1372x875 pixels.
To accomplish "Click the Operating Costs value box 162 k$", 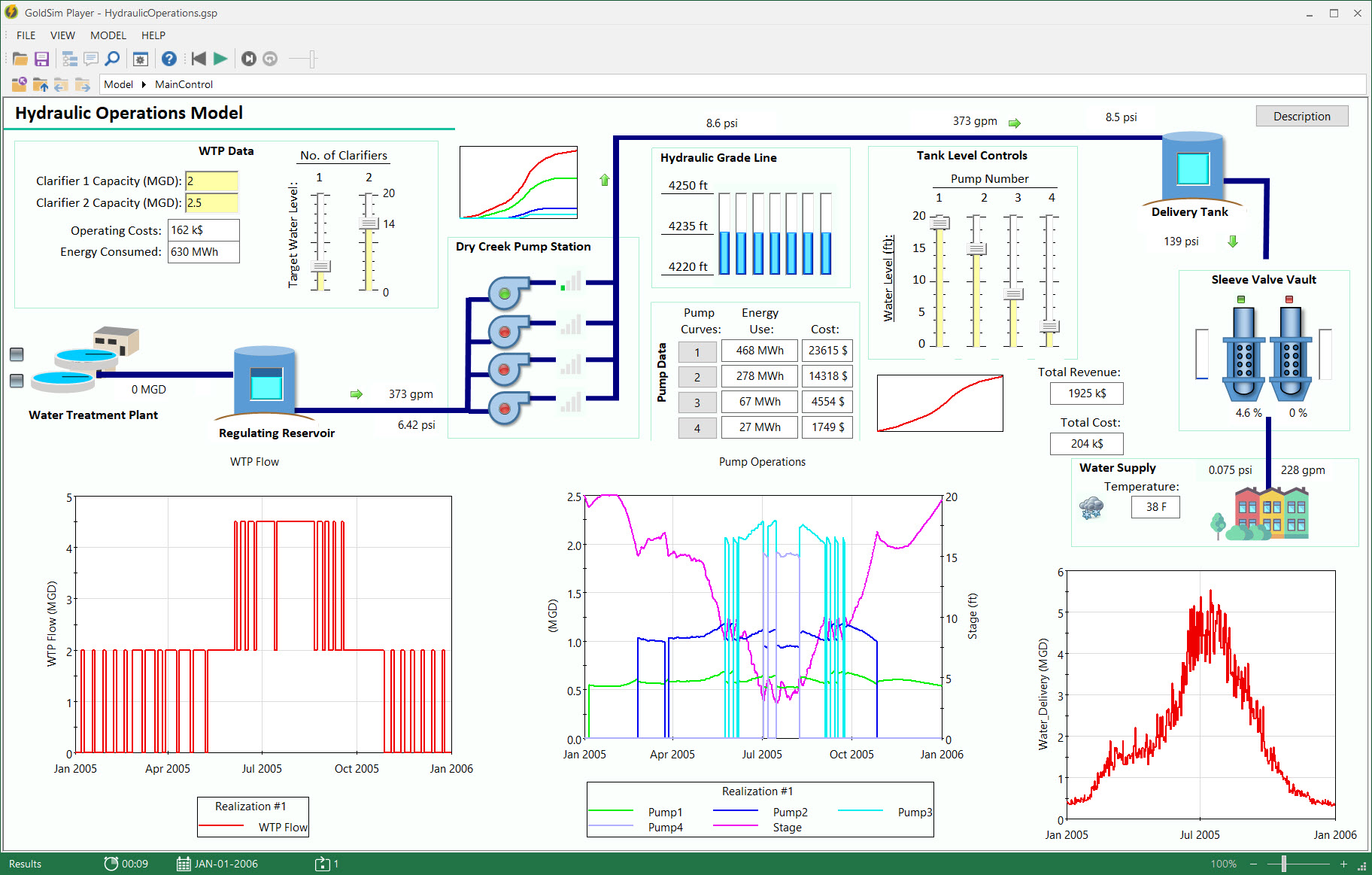I will pyautogui.click(x=203, y=230).
